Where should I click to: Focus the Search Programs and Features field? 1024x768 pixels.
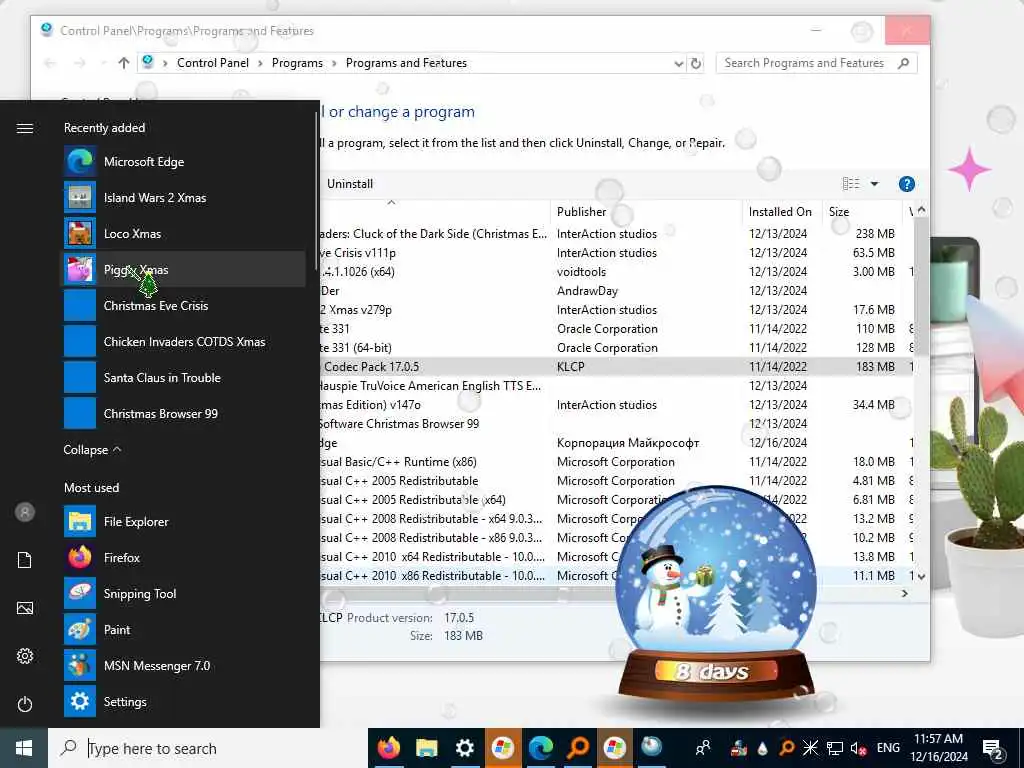tap(816, 63)
